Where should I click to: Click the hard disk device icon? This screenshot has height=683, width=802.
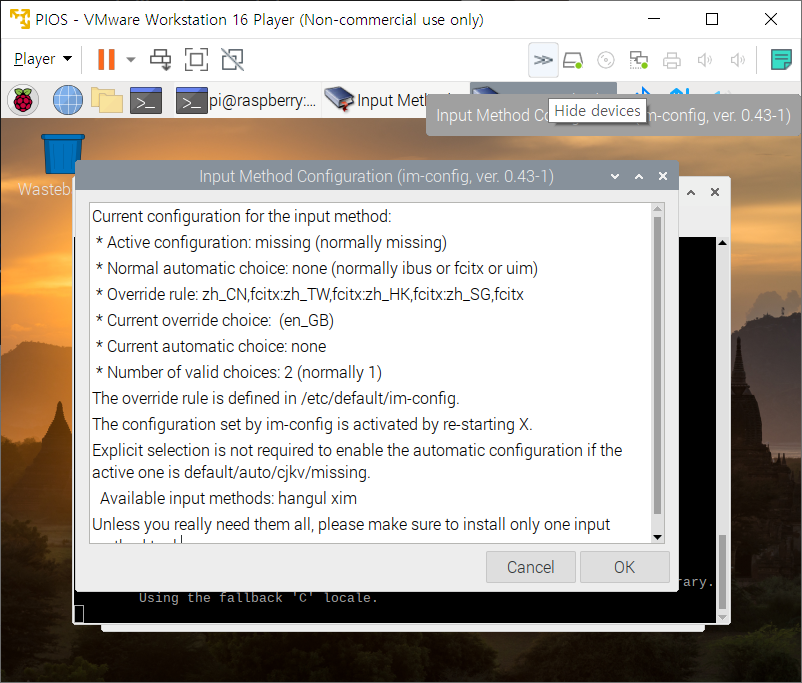[573, 60]
